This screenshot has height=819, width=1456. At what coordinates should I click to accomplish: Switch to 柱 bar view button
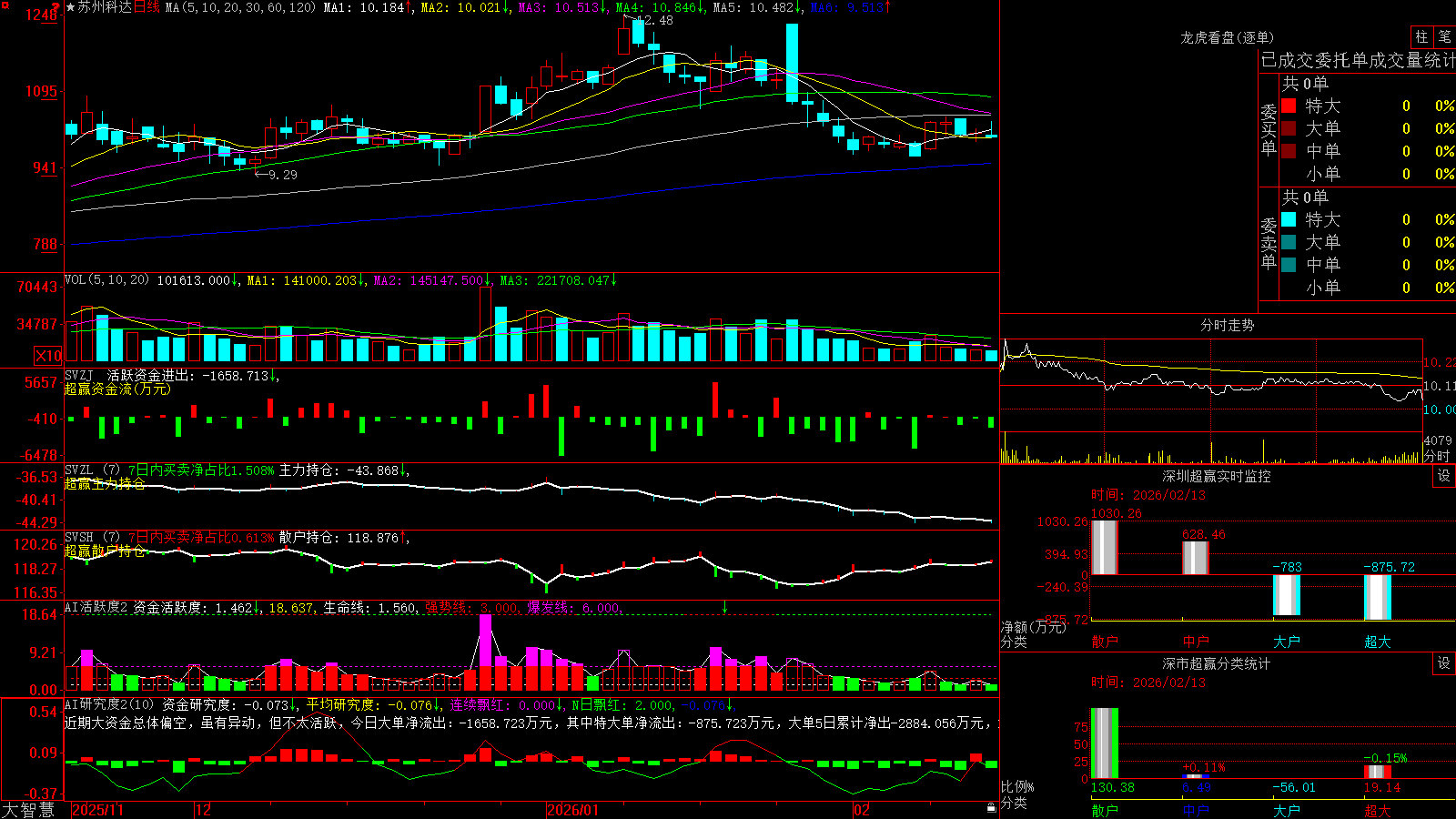point(1421,37)
